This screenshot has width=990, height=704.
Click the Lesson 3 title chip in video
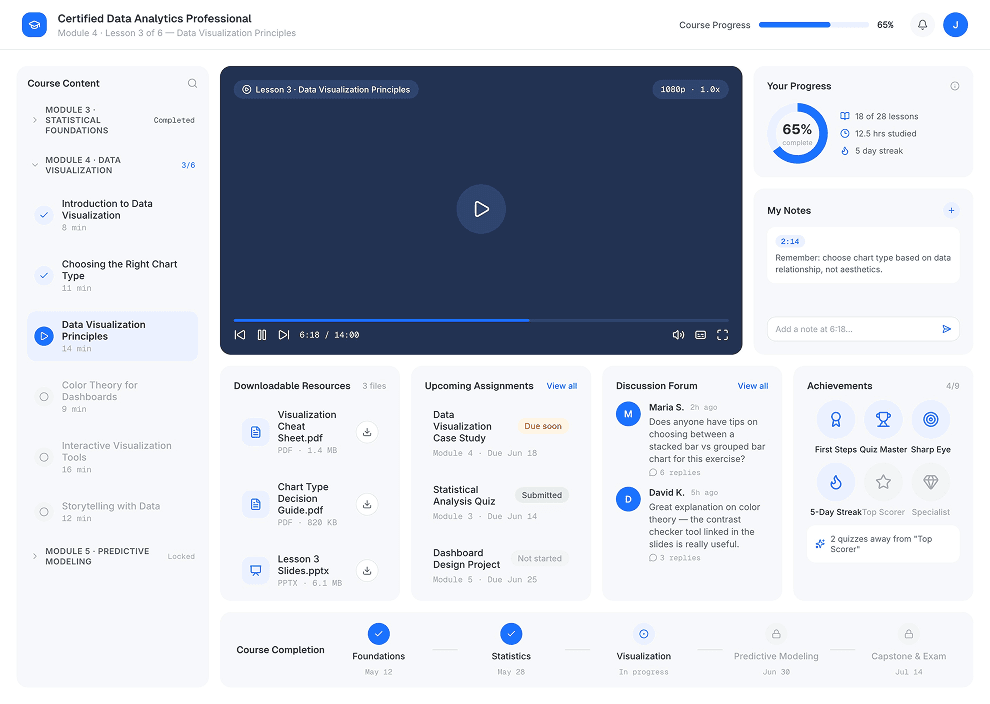(326, 89)
